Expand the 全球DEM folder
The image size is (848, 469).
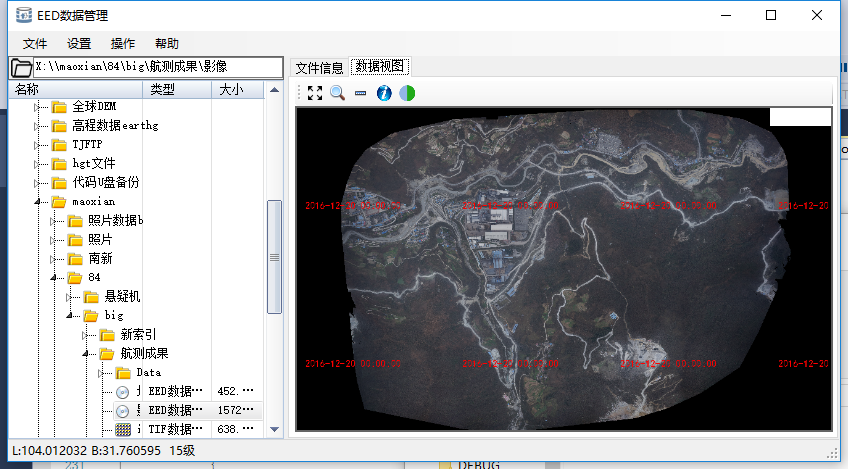(37, 107)
